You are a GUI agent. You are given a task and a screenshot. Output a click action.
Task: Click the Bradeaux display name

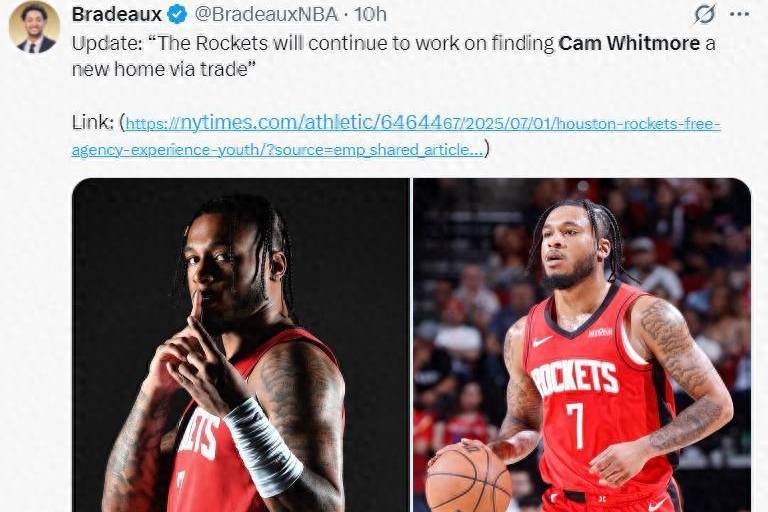(117, 15)
